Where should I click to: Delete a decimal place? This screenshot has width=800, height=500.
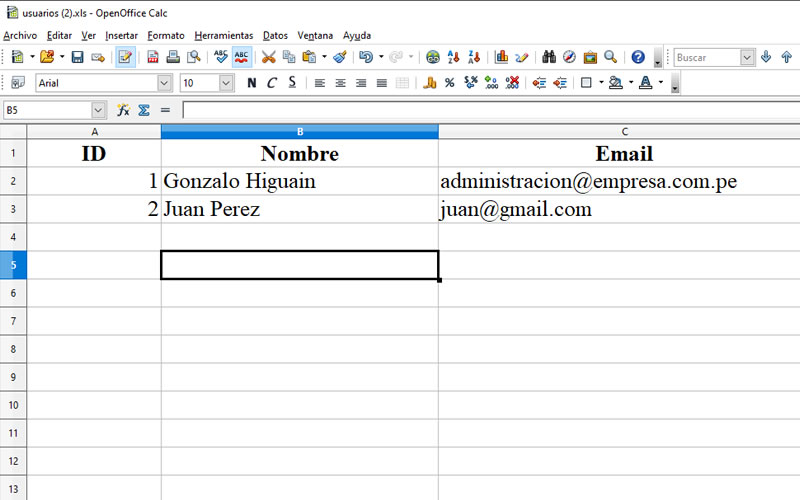[x=512, y=83]
